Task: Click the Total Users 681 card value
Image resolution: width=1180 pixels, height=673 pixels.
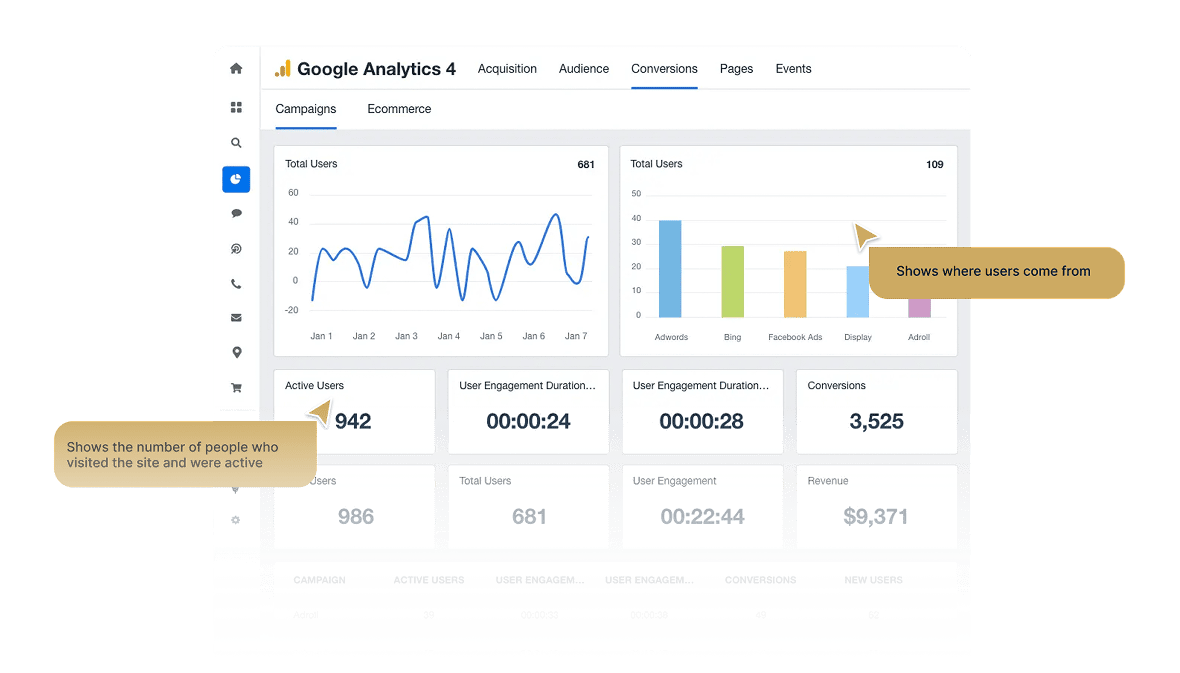Action: tap(529, 516)
